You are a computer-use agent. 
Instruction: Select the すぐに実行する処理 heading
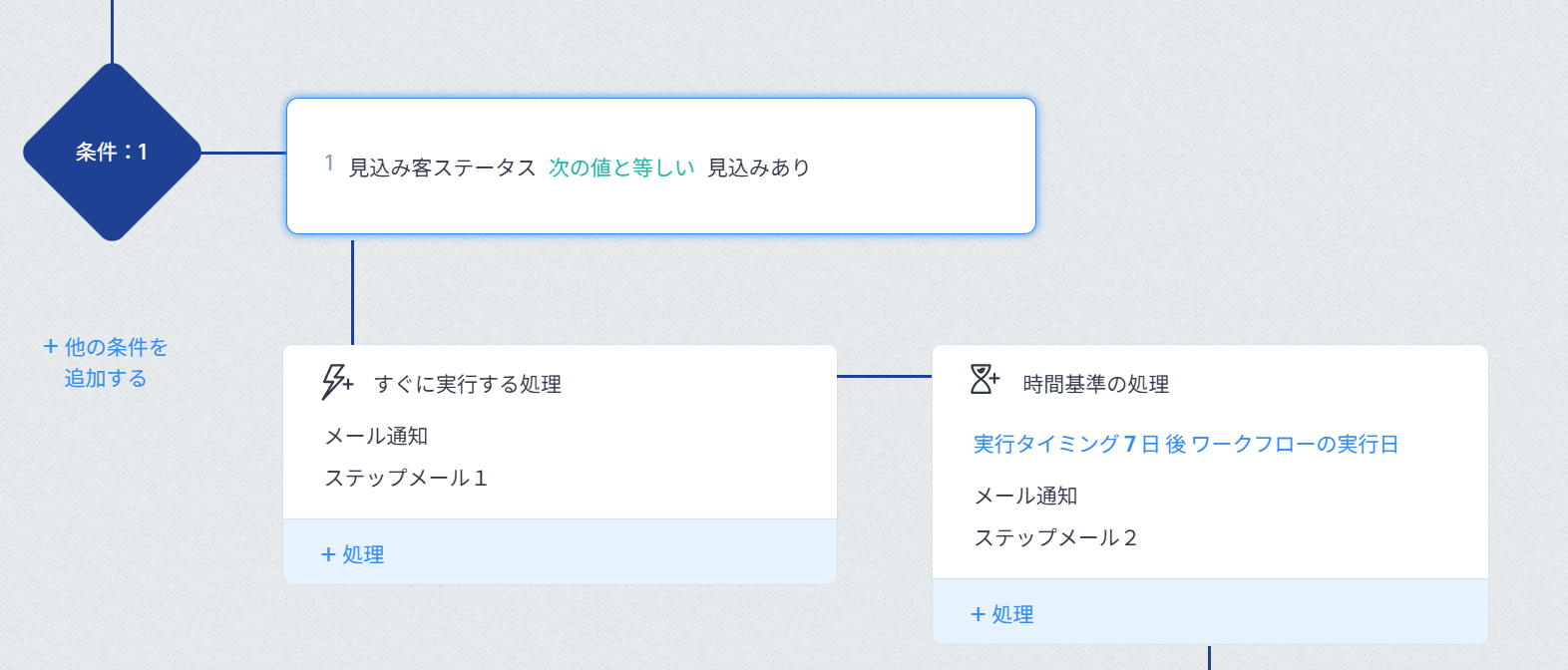(468, 384)
